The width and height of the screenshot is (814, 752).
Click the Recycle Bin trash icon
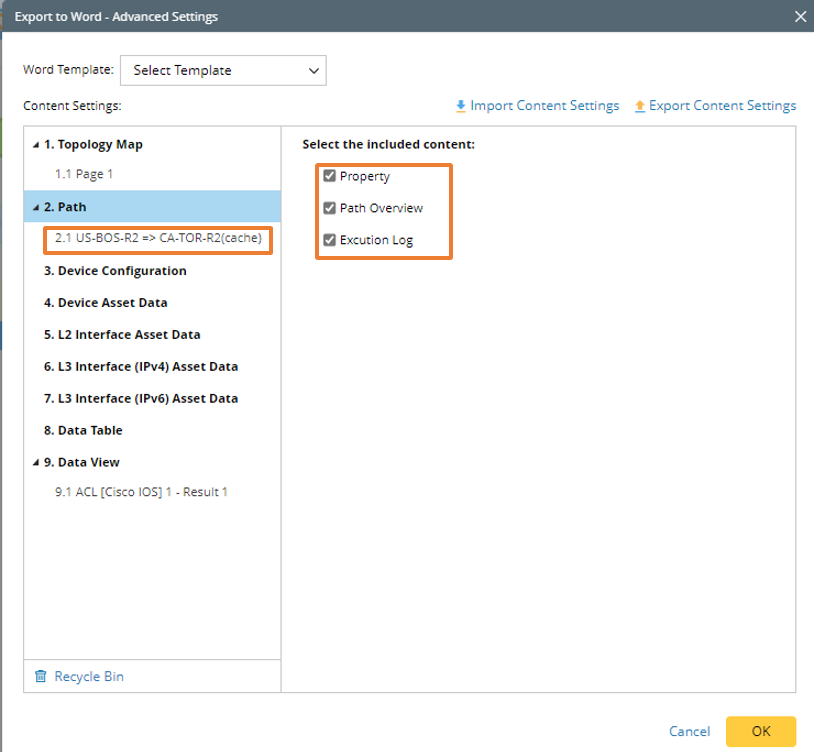(41, 677)
